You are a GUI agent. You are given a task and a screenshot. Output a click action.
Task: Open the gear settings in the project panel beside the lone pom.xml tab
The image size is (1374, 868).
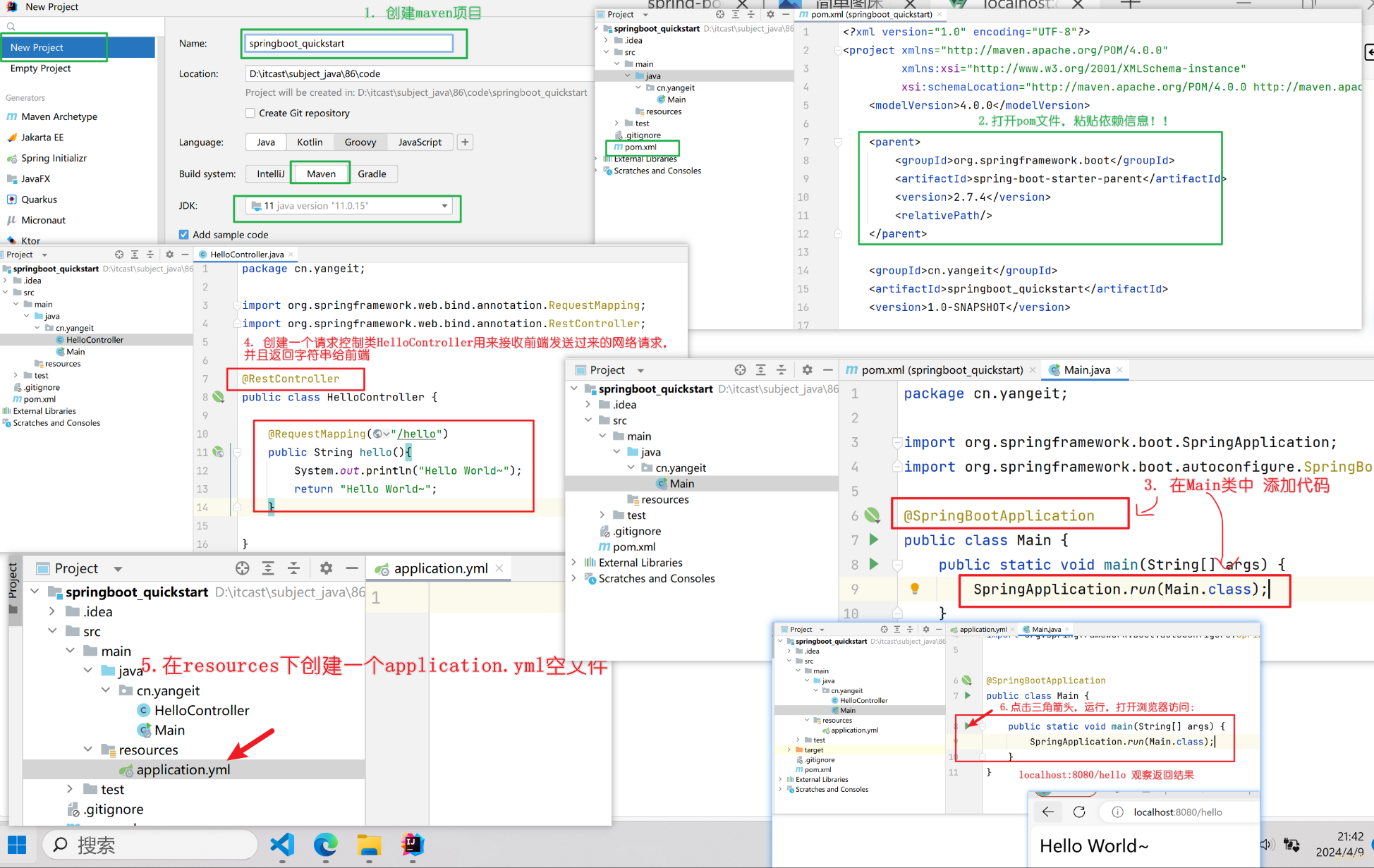tap(770, 14)
